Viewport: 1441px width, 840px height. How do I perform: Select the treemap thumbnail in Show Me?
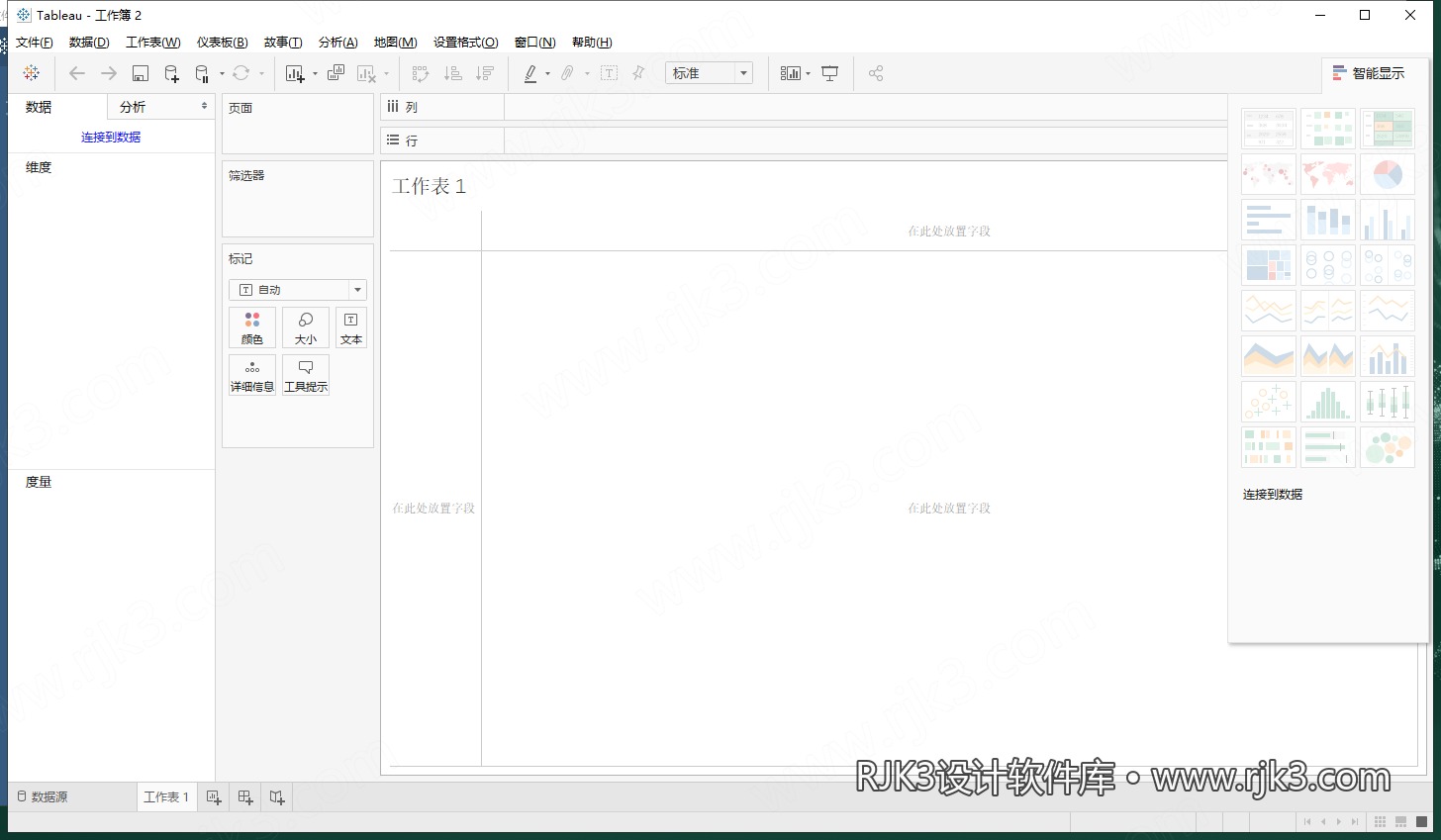pyautogui.click(x=1269, y=265)
